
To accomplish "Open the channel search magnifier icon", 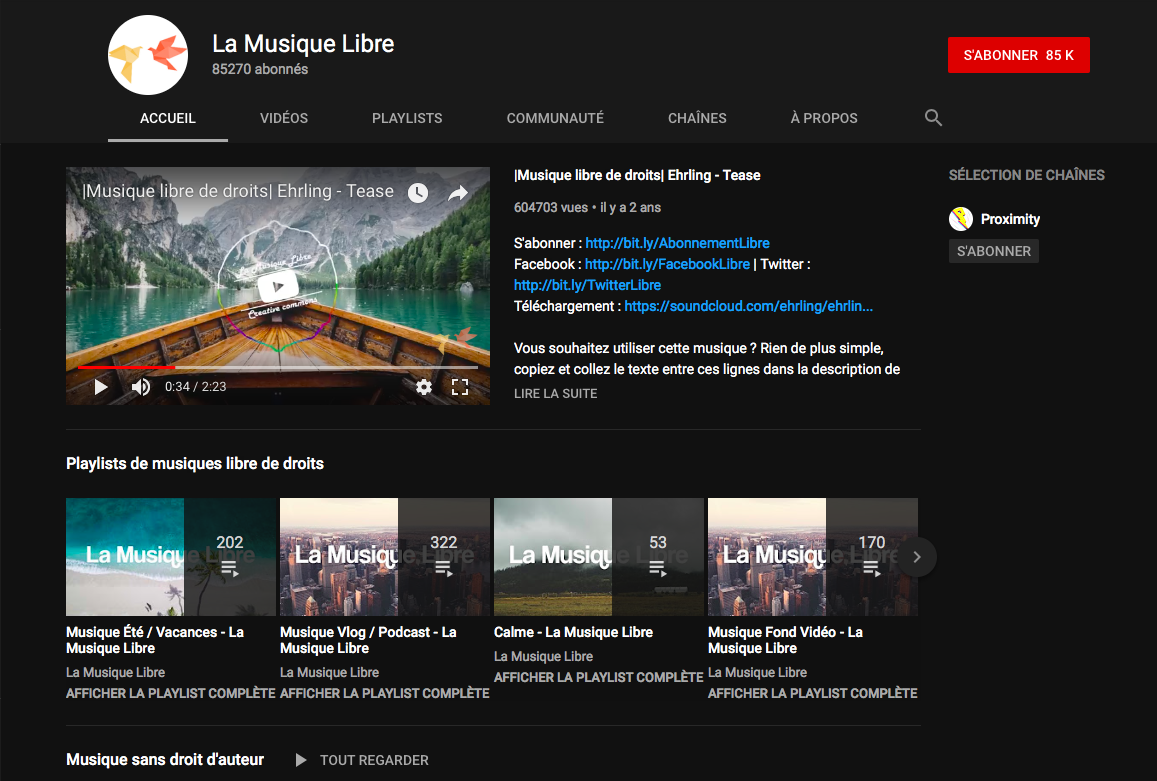I will coord(933,117).
